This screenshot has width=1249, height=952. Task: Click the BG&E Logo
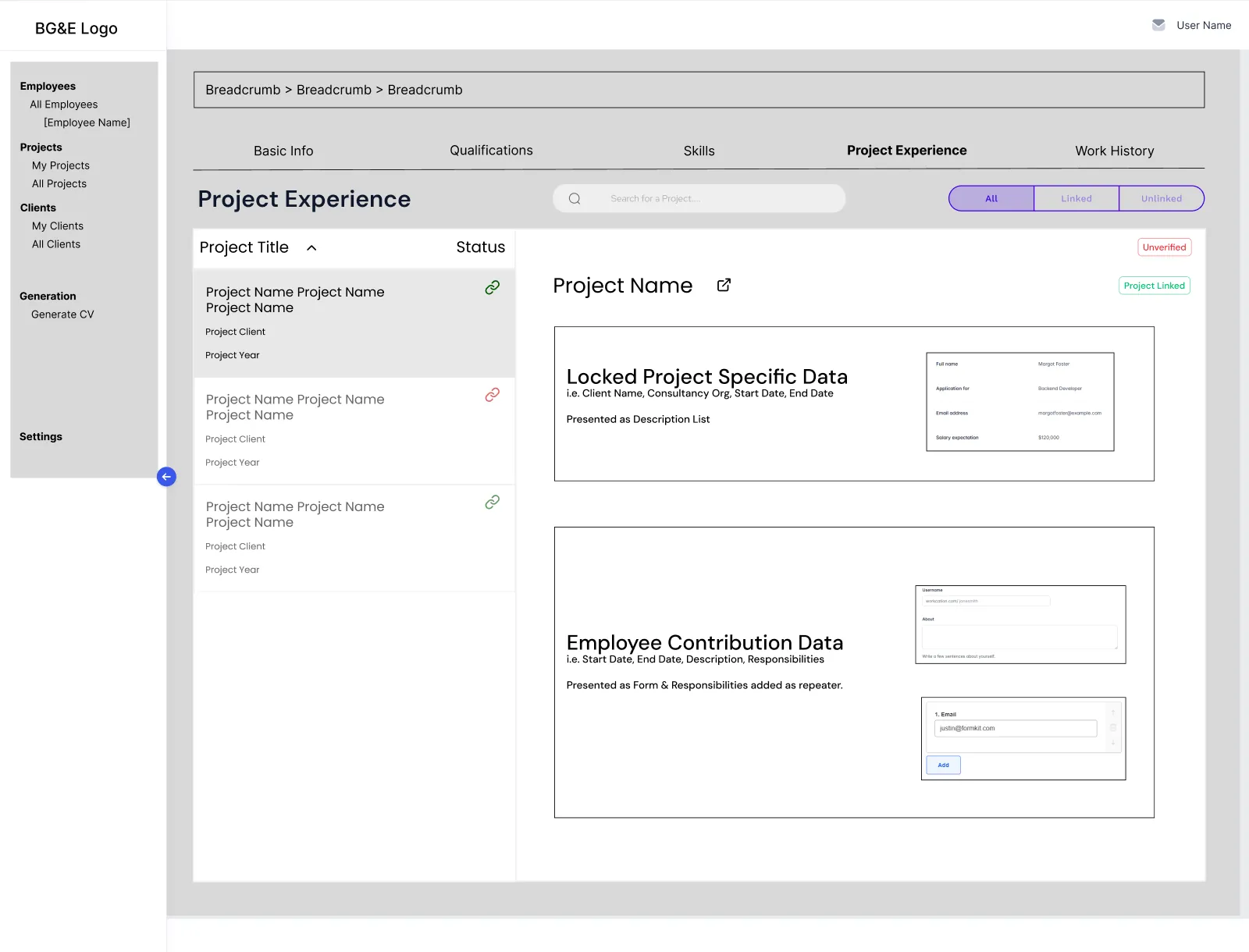click(77, 28)
